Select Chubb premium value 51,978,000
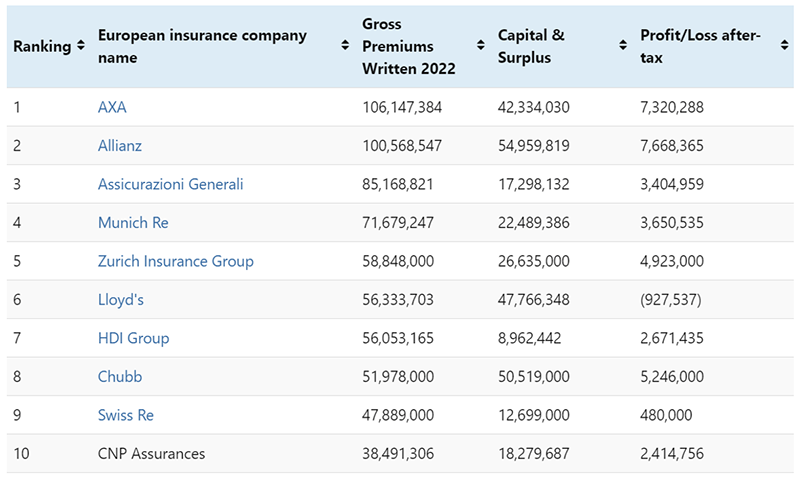This screenshot has height=479, width=800. 398,376
